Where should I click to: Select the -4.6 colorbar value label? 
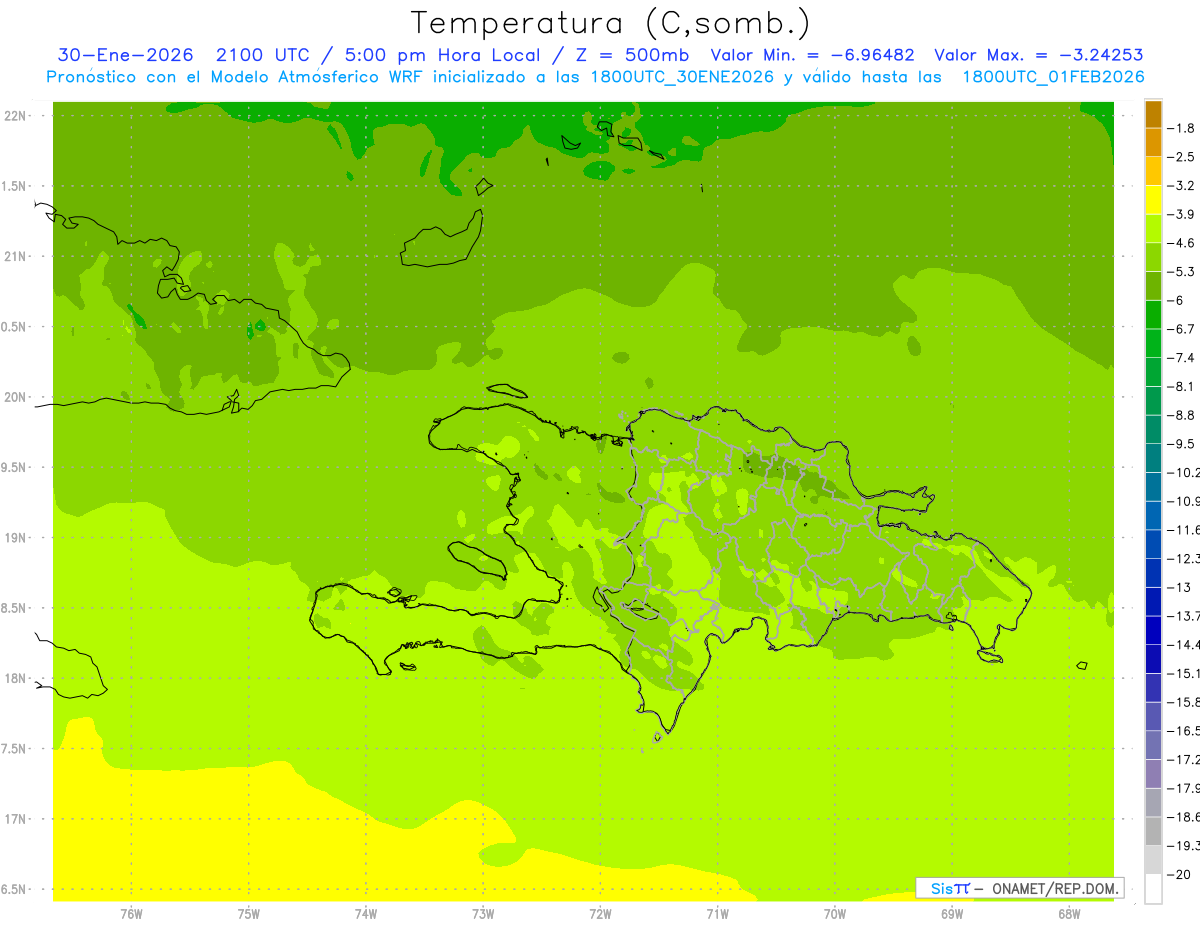pos(1181,243)
